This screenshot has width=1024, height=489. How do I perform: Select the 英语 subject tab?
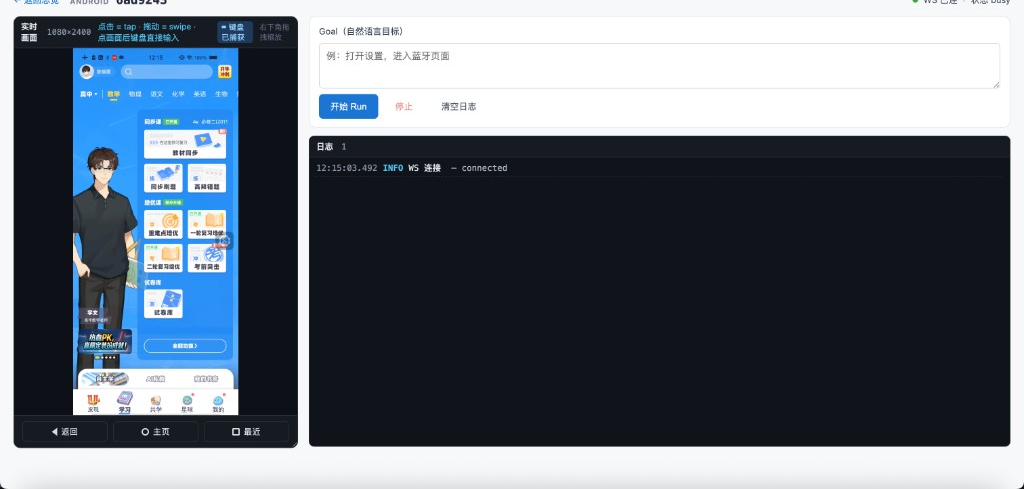pyautogui.click(x=200, y=94)
